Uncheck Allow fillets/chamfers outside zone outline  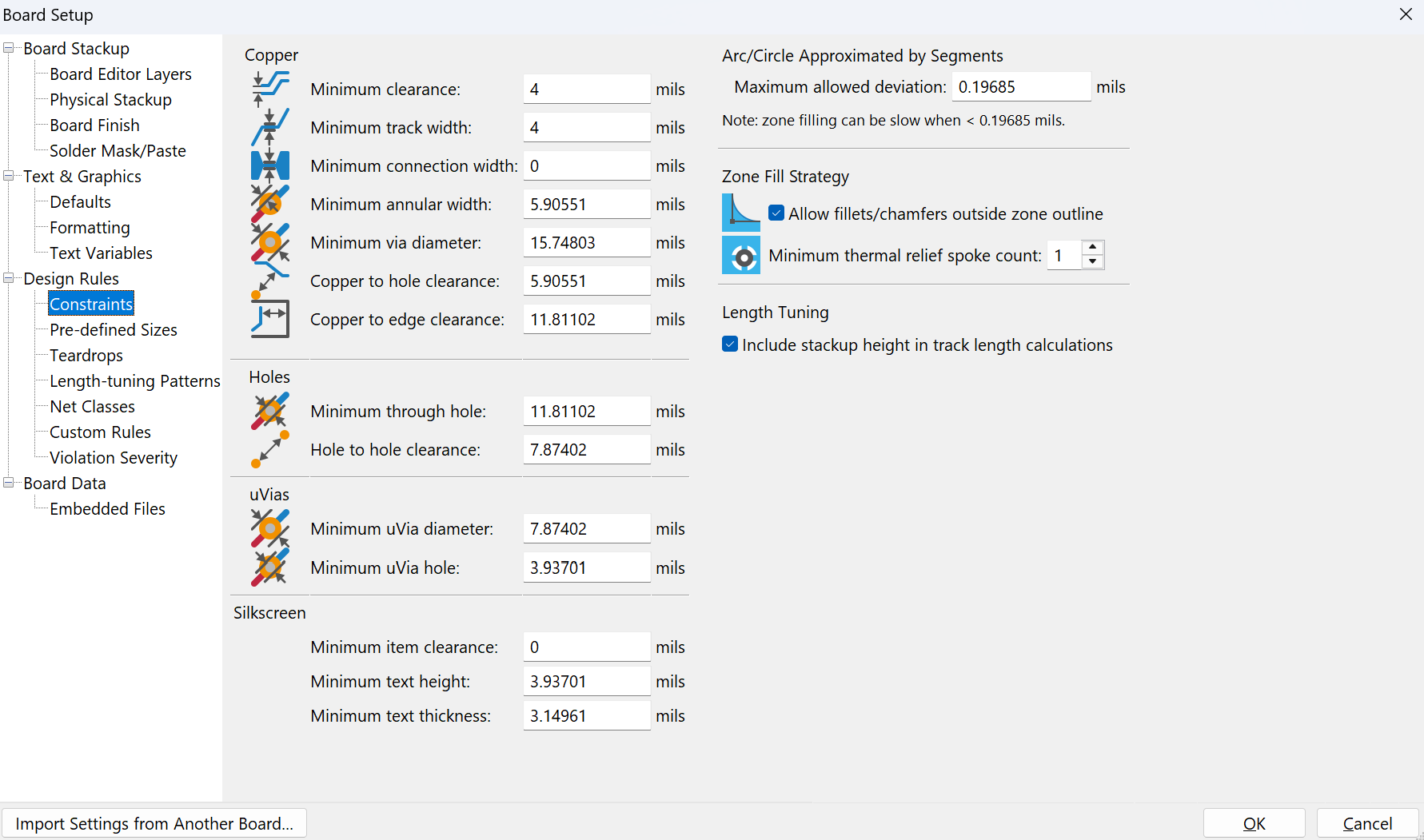point(776,213)
